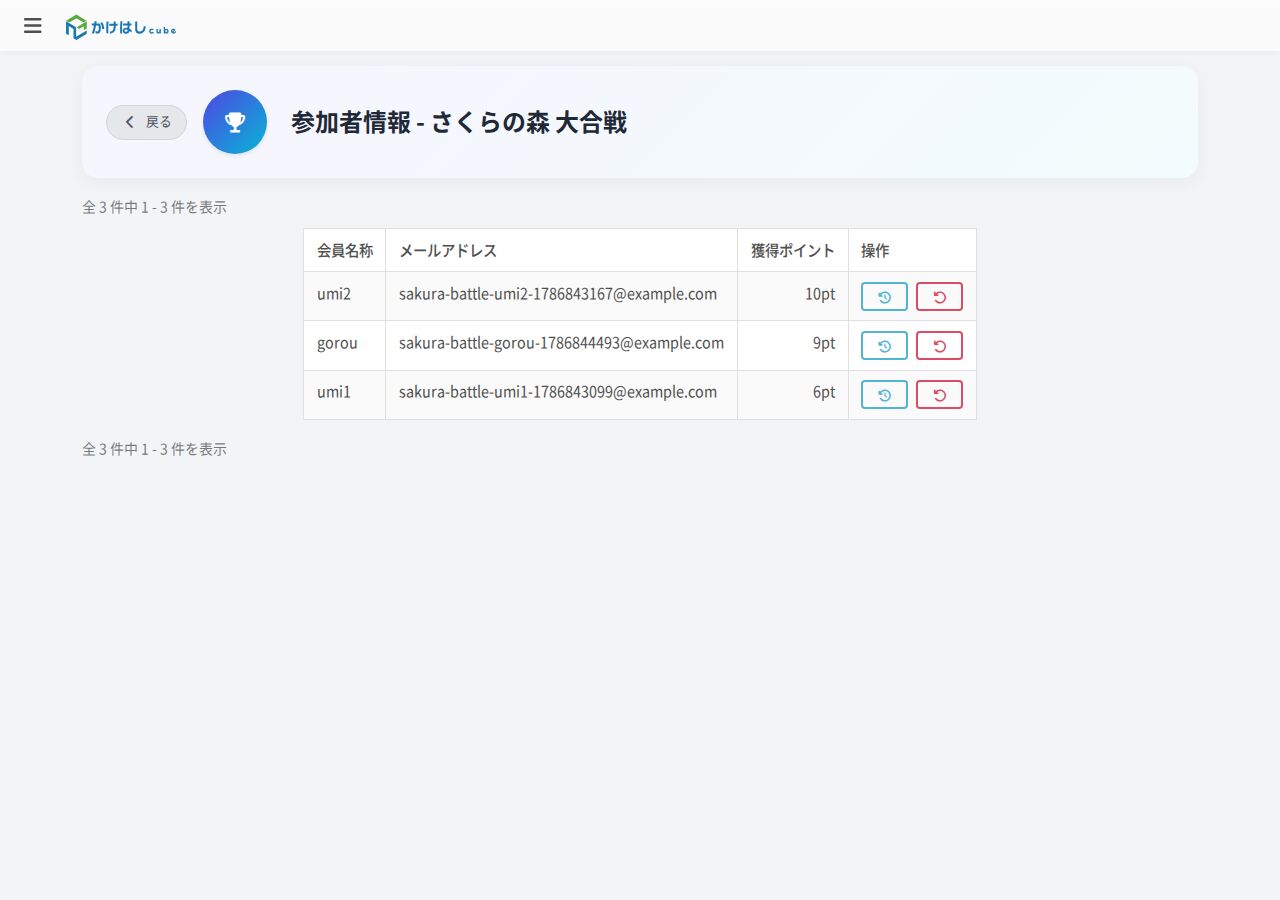Click the 9pt points value
Image resolution: width=1280 pixels, height=900 pixels.
coord(824,343)
